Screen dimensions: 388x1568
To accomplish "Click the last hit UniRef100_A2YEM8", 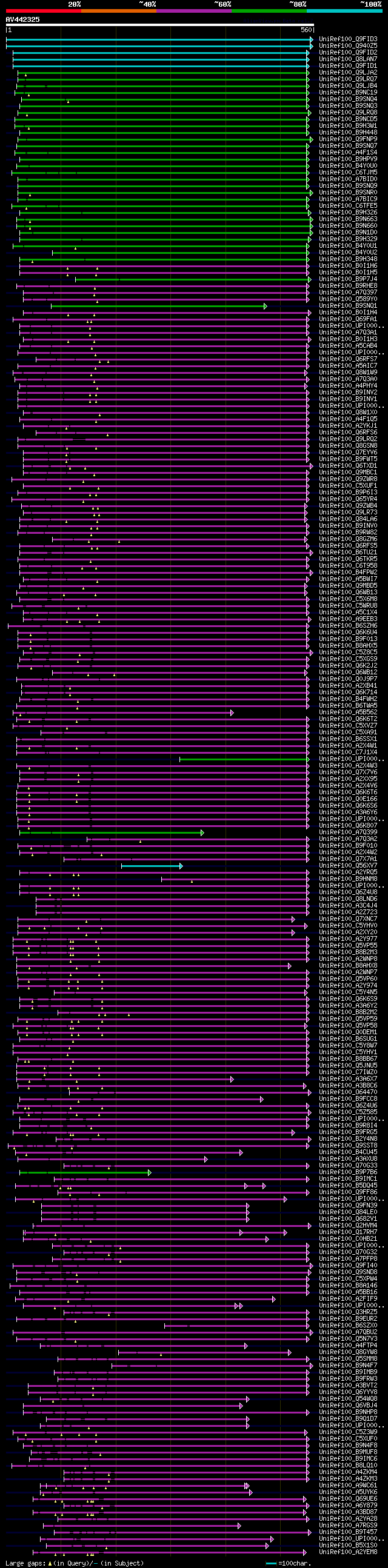I will pyautogui.click(x=348, y=1552).
